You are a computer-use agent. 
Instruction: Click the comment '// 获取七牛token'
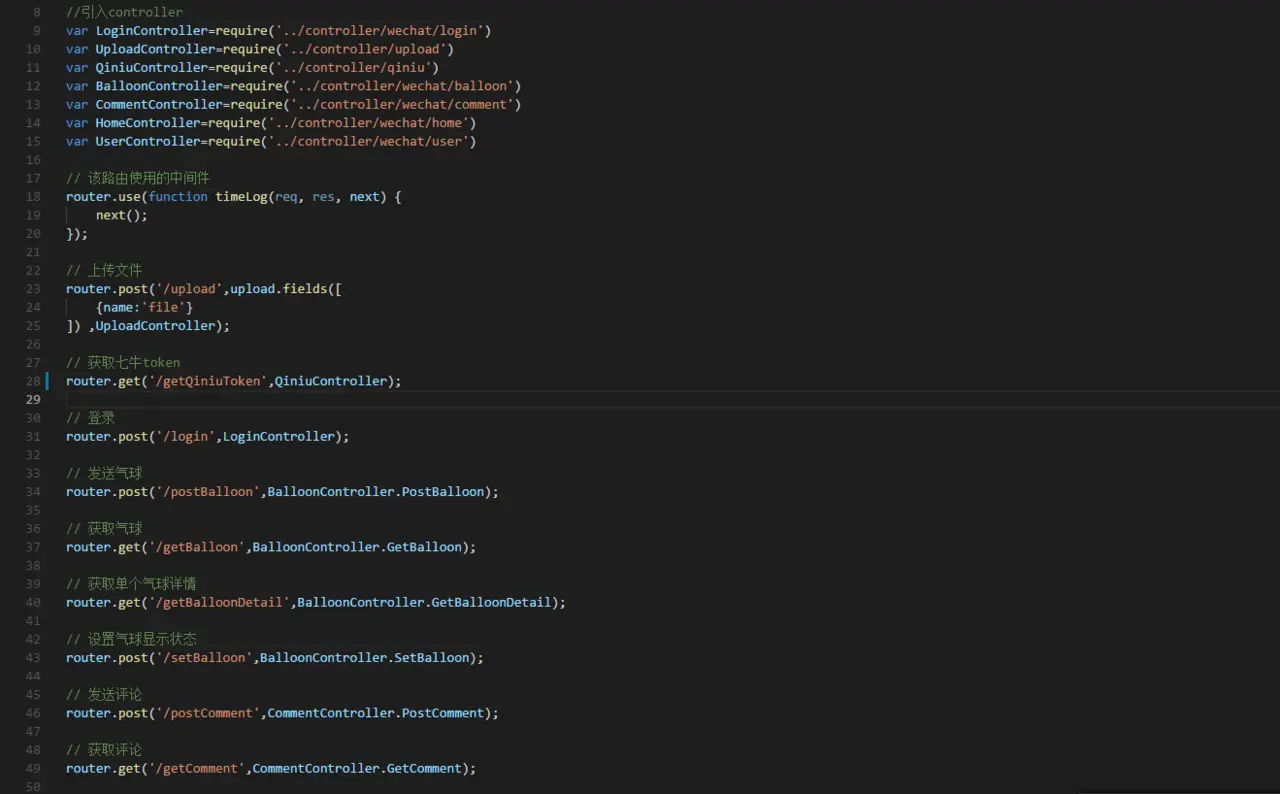tap(123, 362)
